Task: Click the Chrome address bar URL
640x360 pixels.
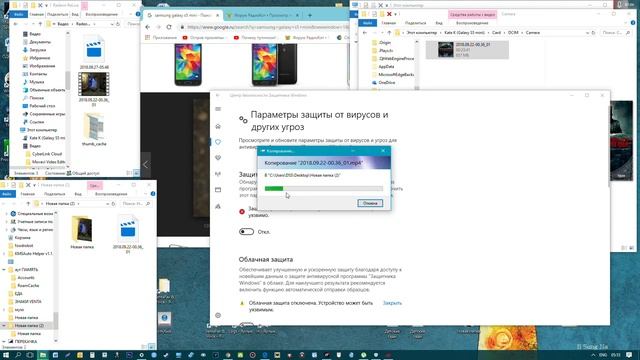Action: tap(268, 27)
